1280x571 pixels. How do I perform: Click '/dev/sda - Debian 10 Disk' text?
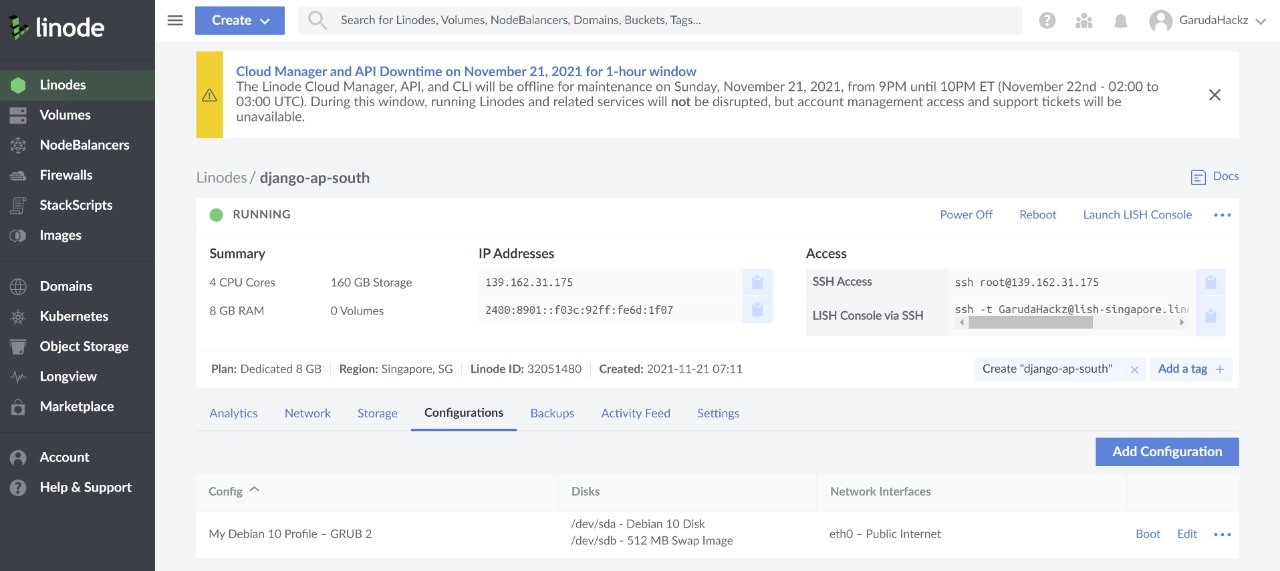tap(638, 524)
